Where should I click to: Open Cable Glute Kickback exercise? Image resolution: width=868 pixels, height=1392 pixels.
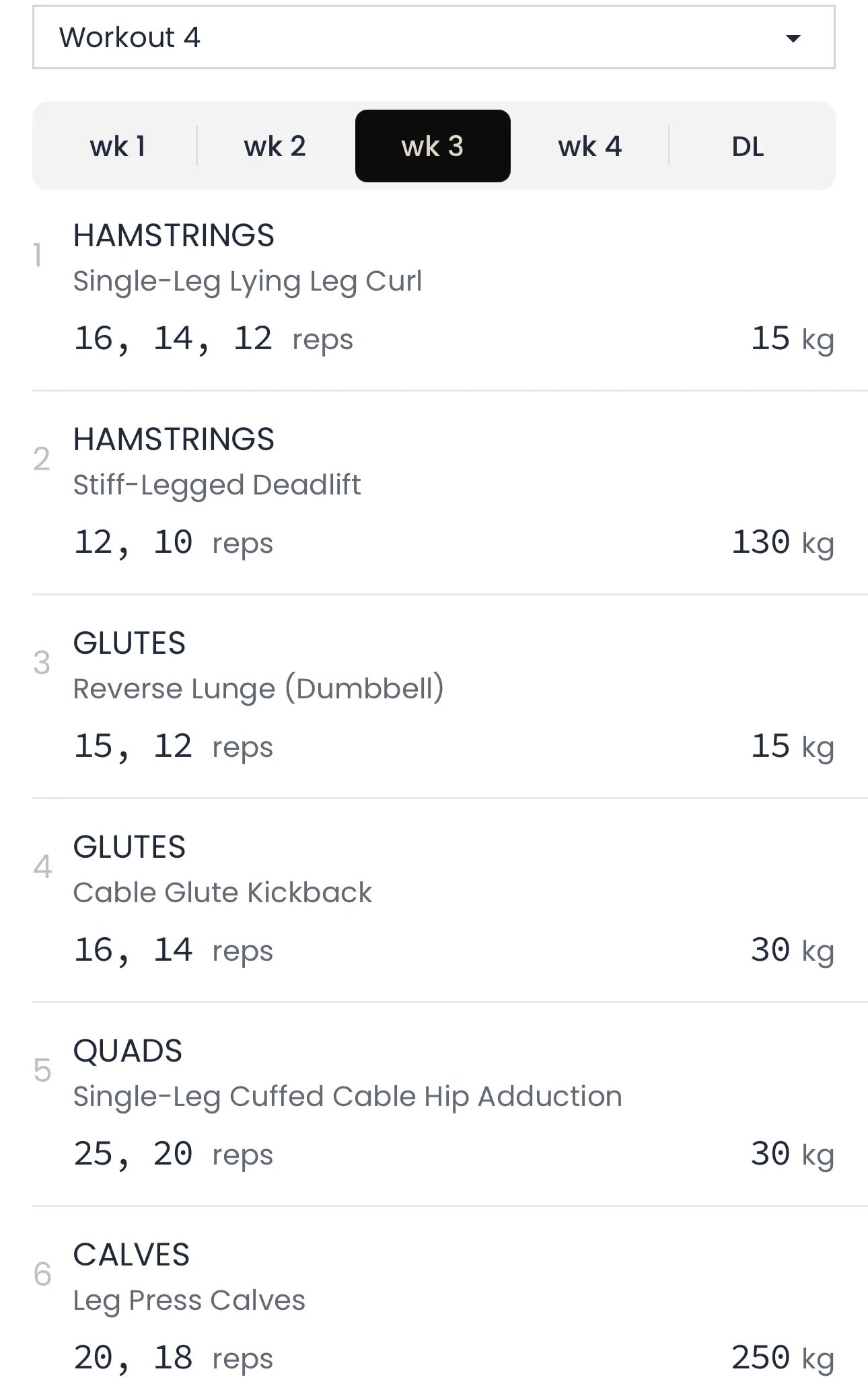(x=222, y=893)
